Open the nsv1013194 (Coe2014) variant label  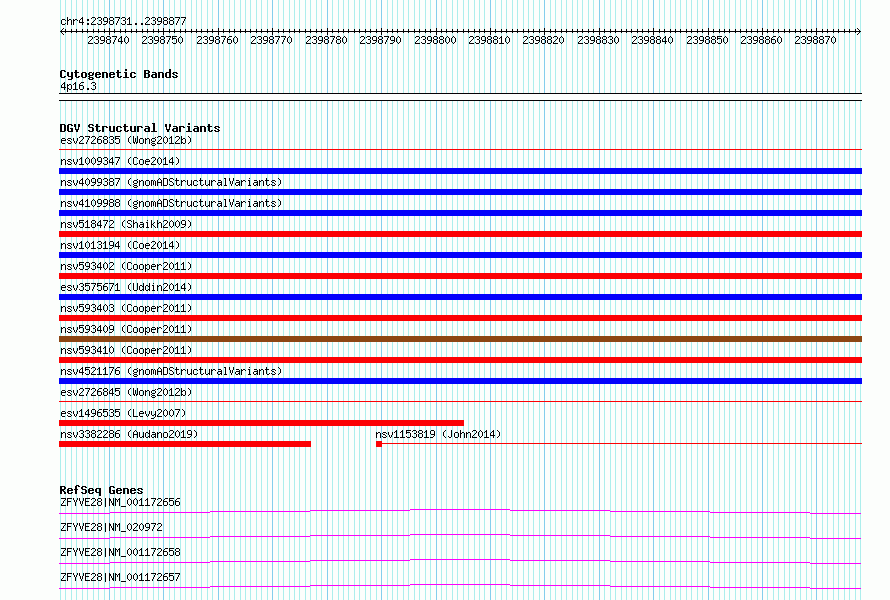[x=120, y=245]
